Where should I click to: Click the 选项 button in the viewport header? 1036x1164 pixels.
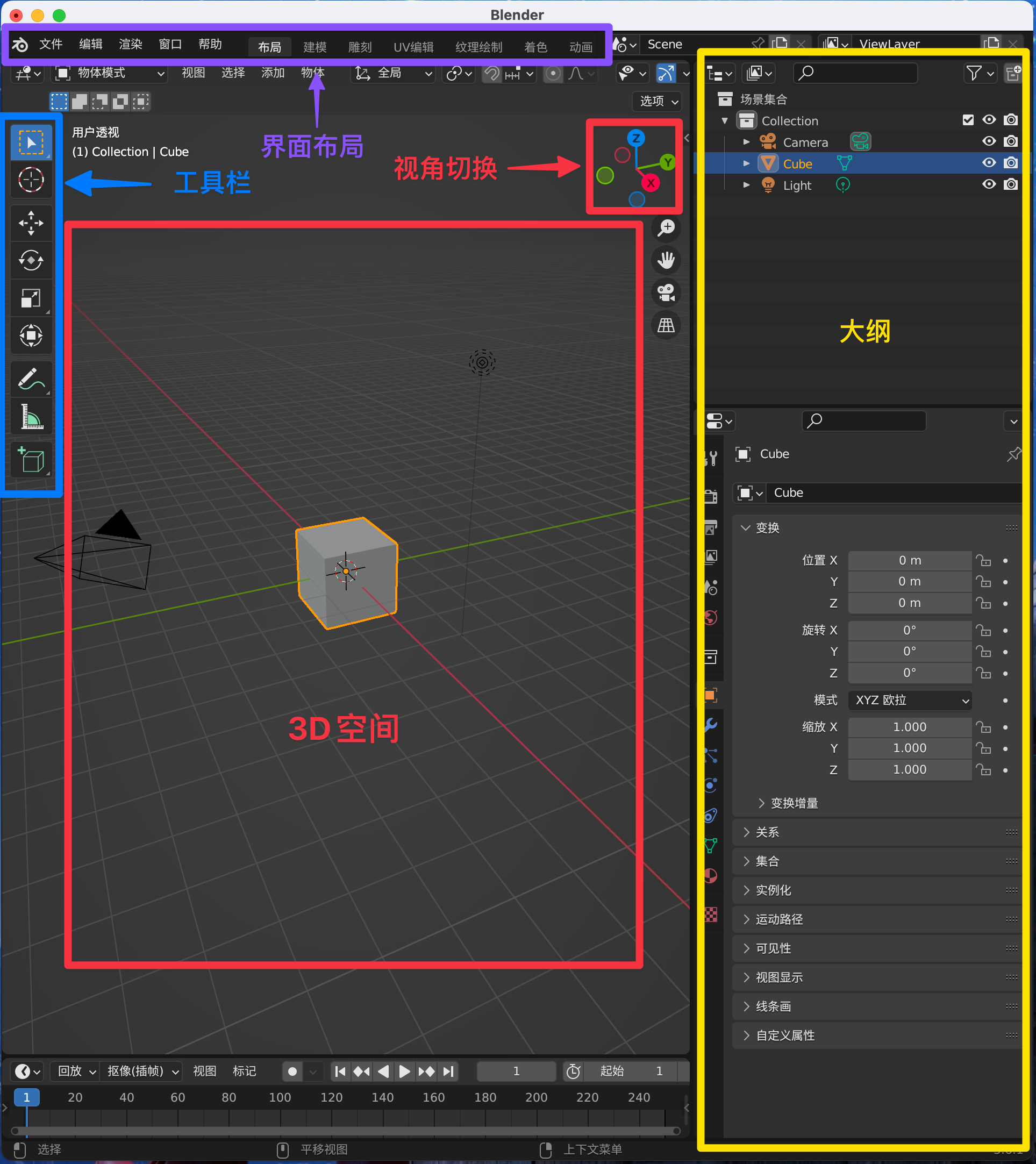[x=658, y=102]
